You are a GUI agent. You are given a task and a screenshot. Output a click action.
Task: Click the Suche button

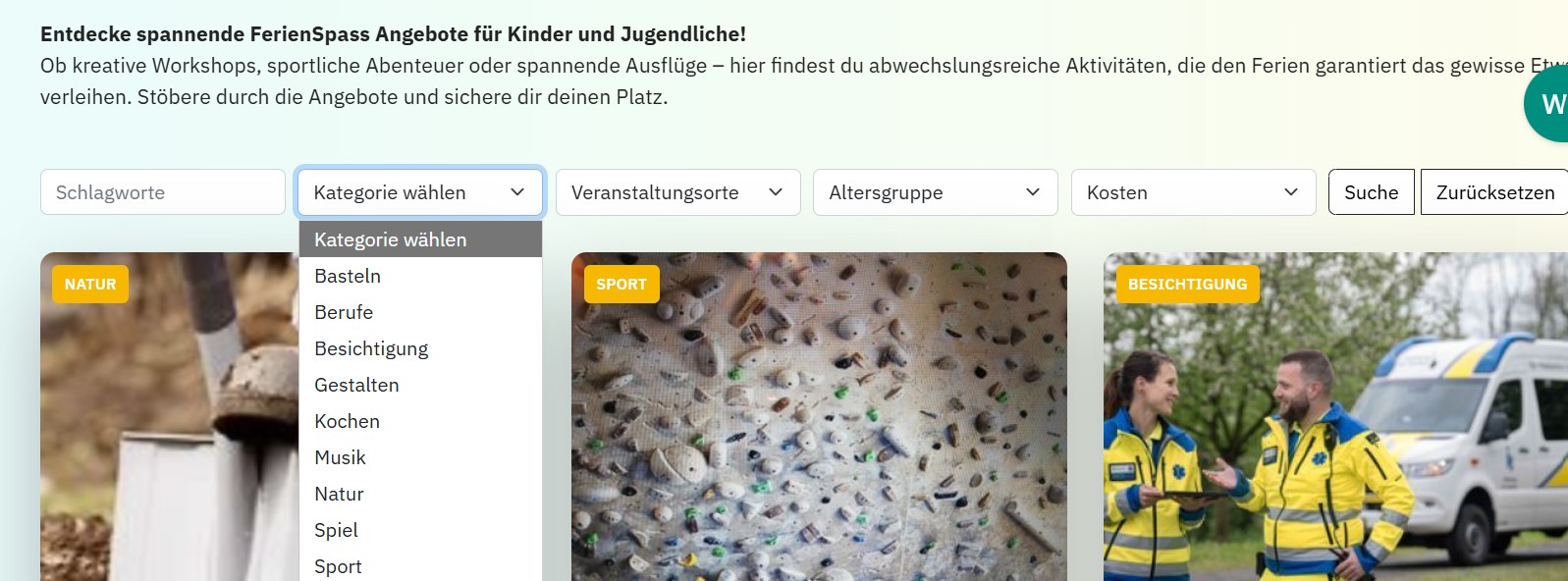click(x=1372, y=192)
